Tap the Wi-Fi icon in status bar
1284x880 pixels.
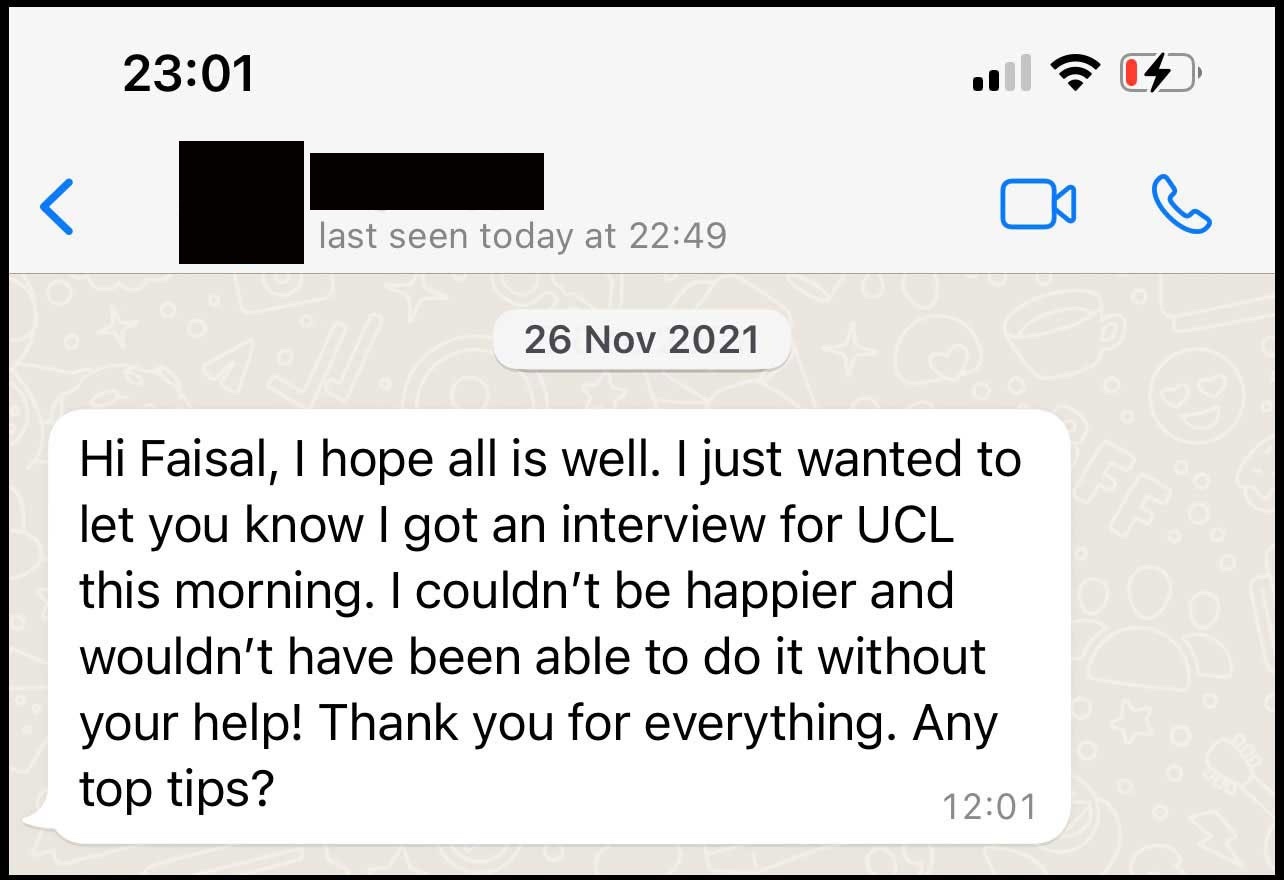point(1071,74)
